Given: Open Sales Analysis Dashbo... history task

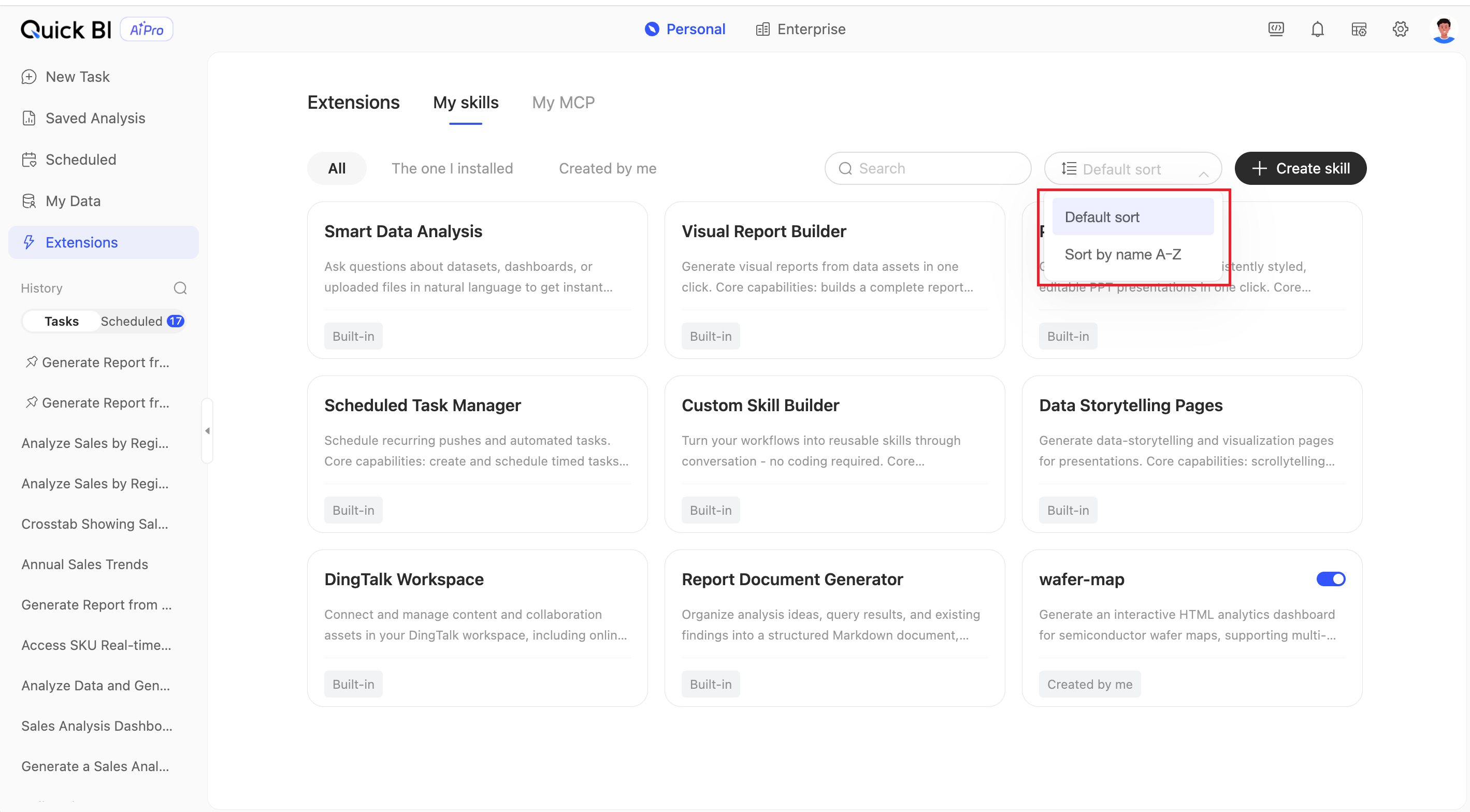Looking at the screenshot, I should point(97,726).
